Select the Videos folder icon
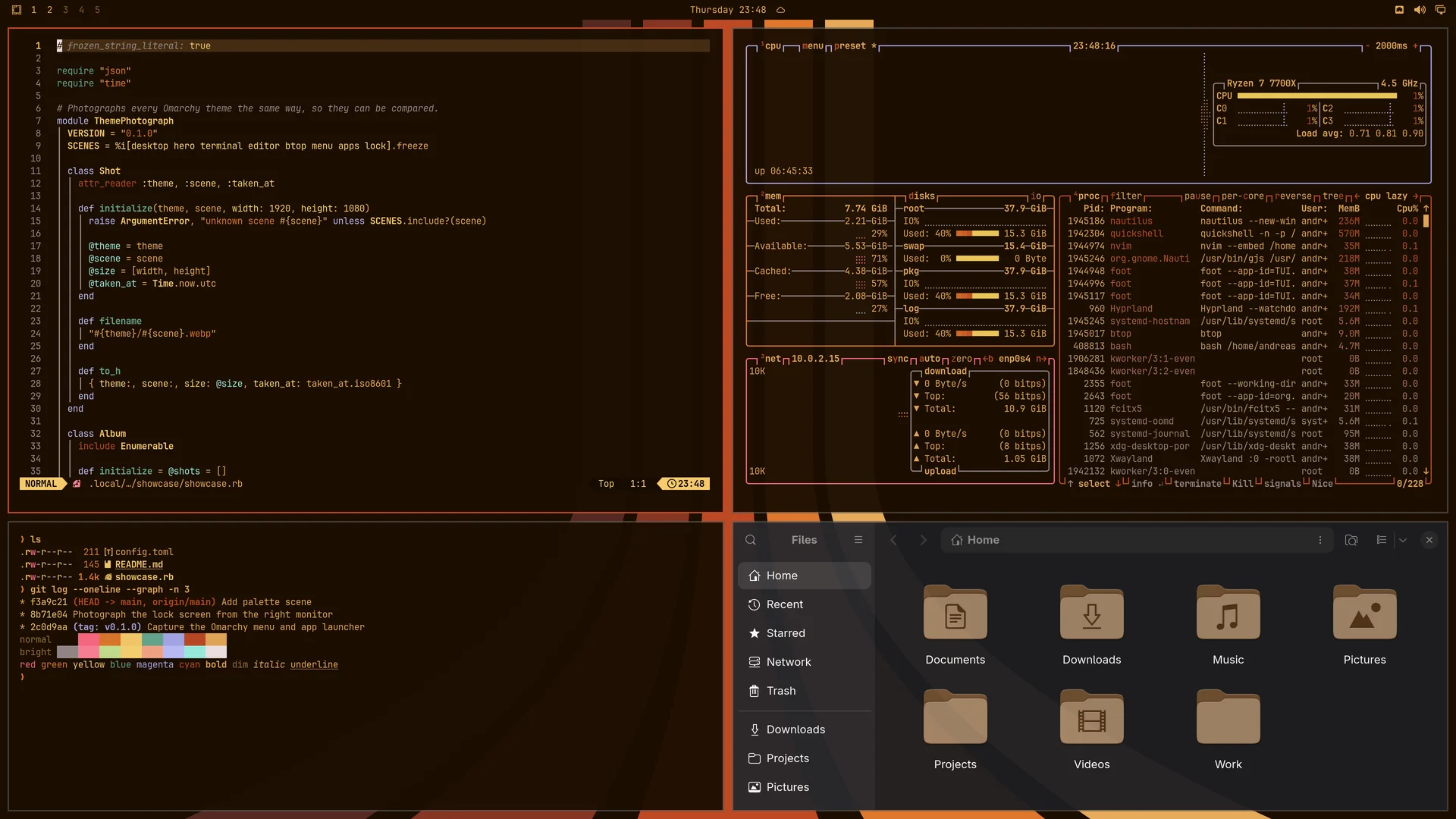This screenshot has height=819, width=1456. pos(1092,717)
